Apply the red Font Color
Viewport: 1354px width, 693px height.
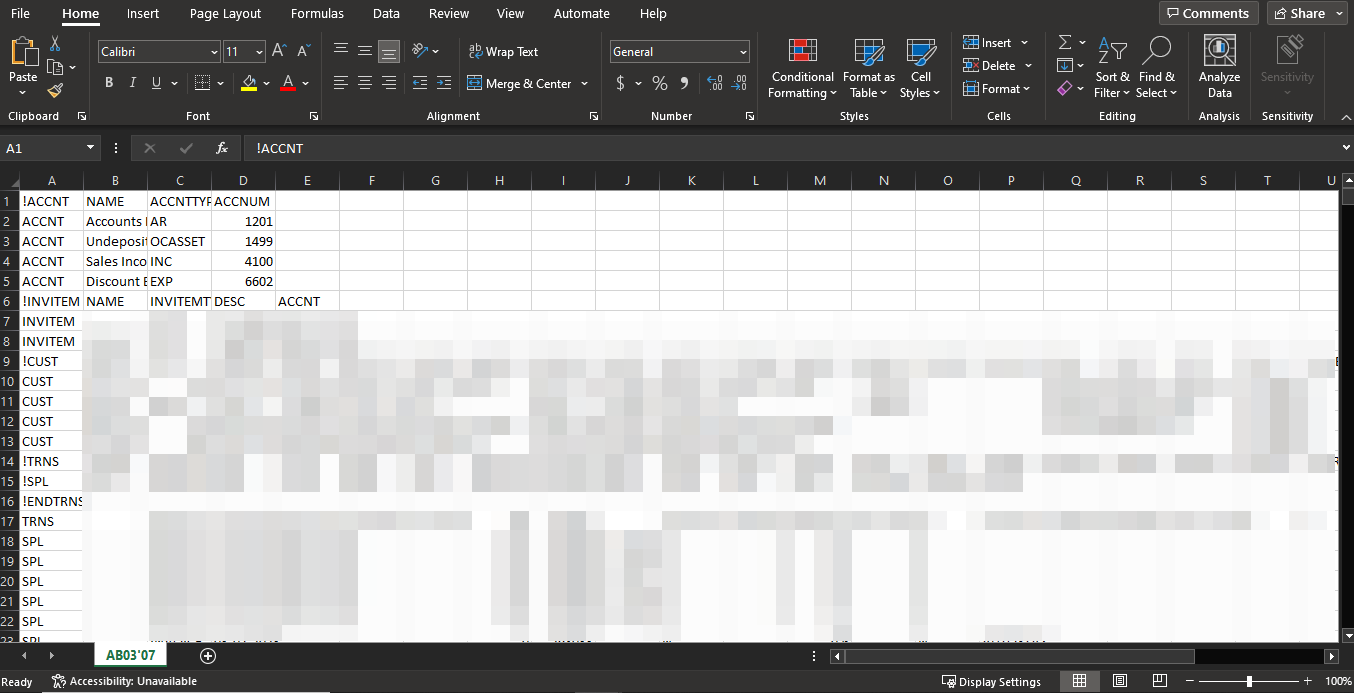(x=288, y=83)
